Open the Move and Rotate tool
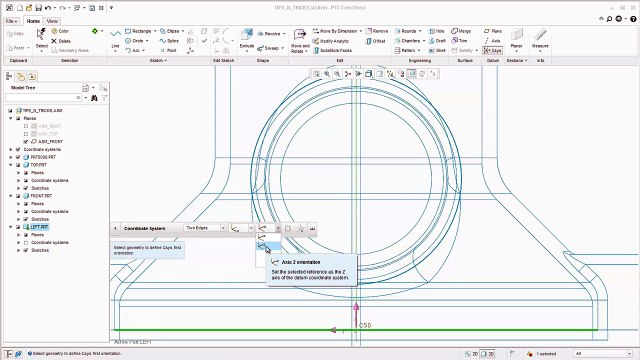 [x=300, y=41]
